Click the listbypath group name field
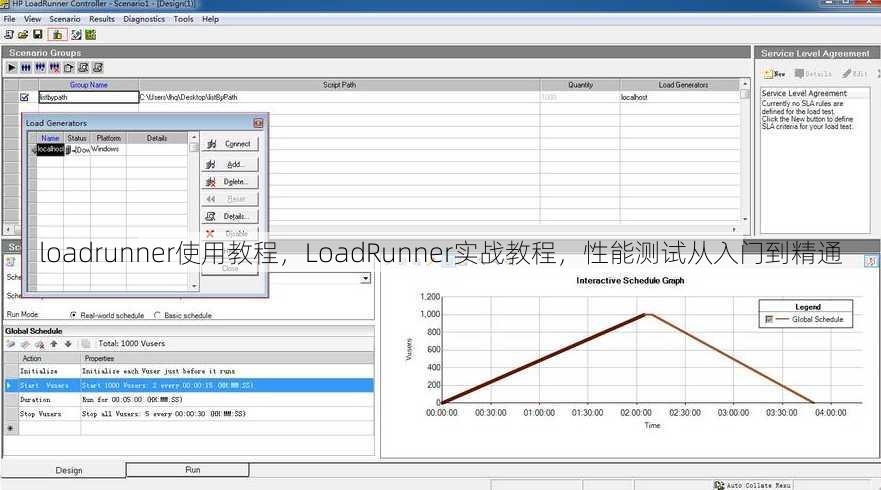The width and height of the screenshot is (881, 490). pos(89,97)
